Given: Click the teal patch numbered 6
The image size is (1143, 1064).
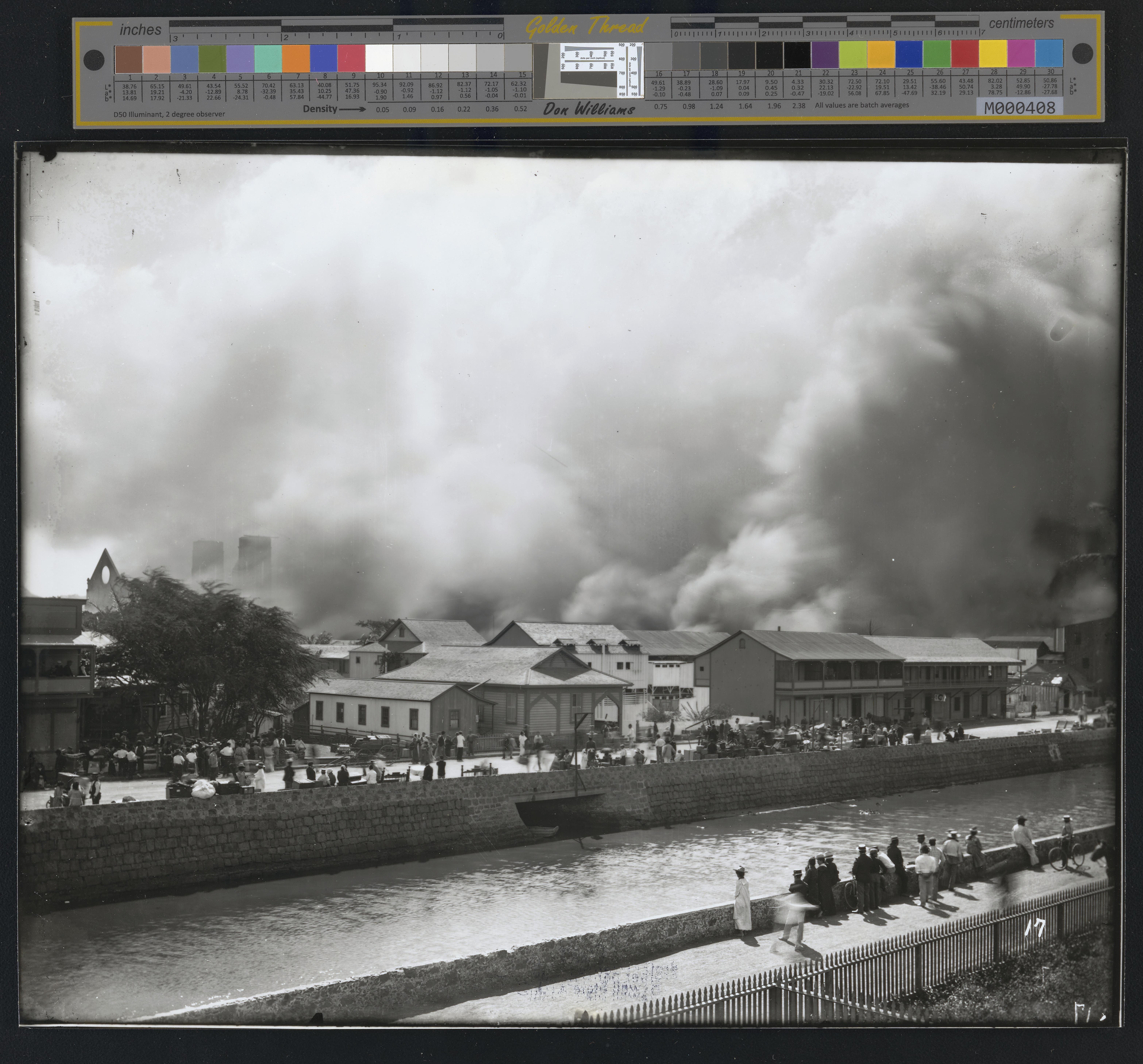Looking at the screenshot, I should point(268,59).
